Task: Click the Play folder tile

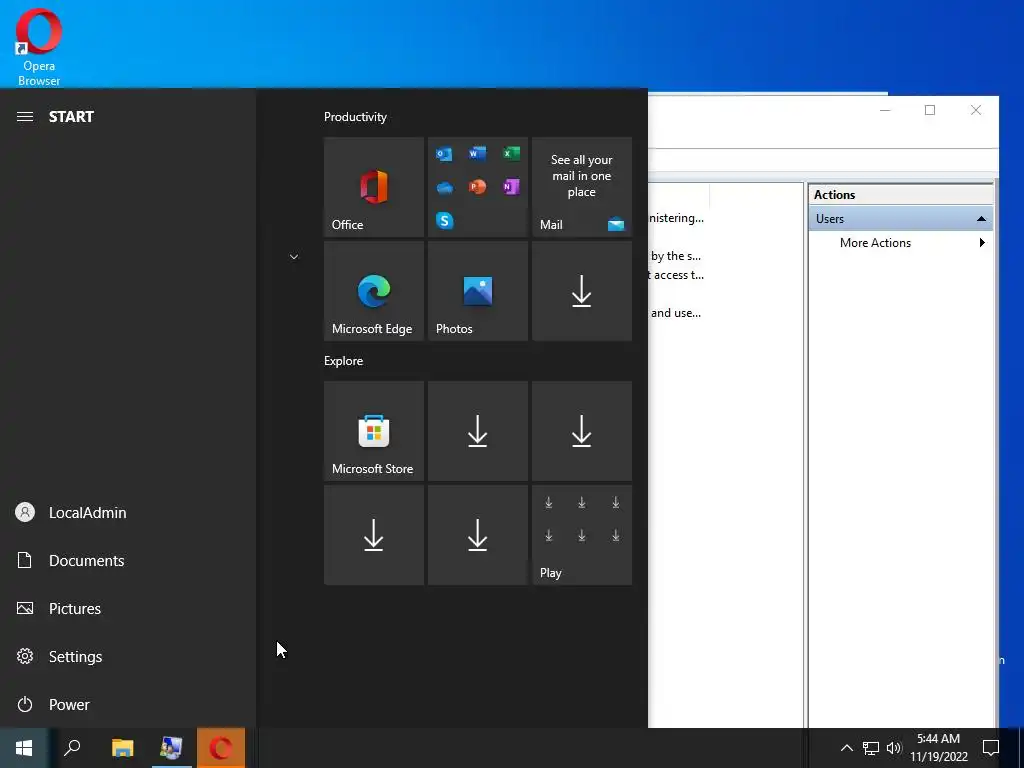Action: coord(581,535)
